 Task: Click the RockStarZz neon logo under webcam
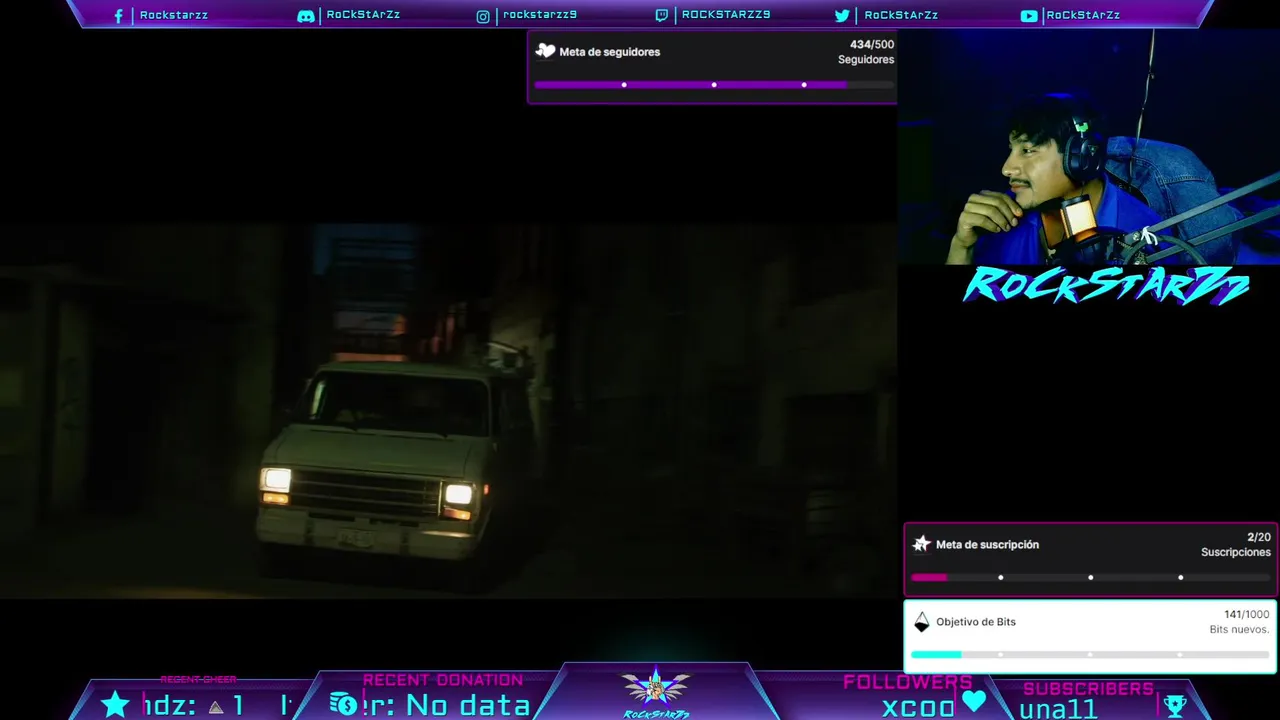[x=1106, y=286]
